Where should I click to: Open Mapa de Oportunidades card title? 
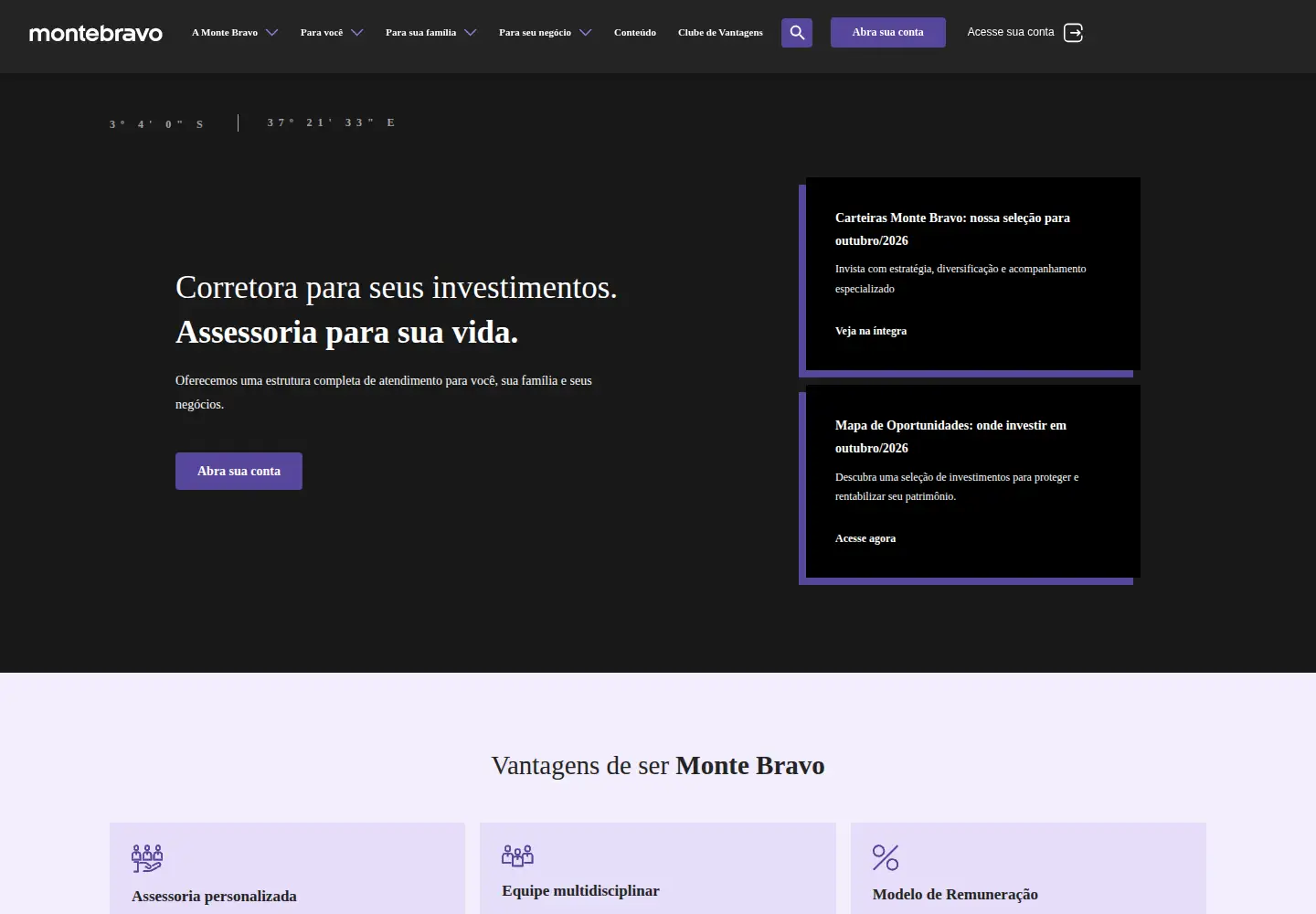point(950,437)
